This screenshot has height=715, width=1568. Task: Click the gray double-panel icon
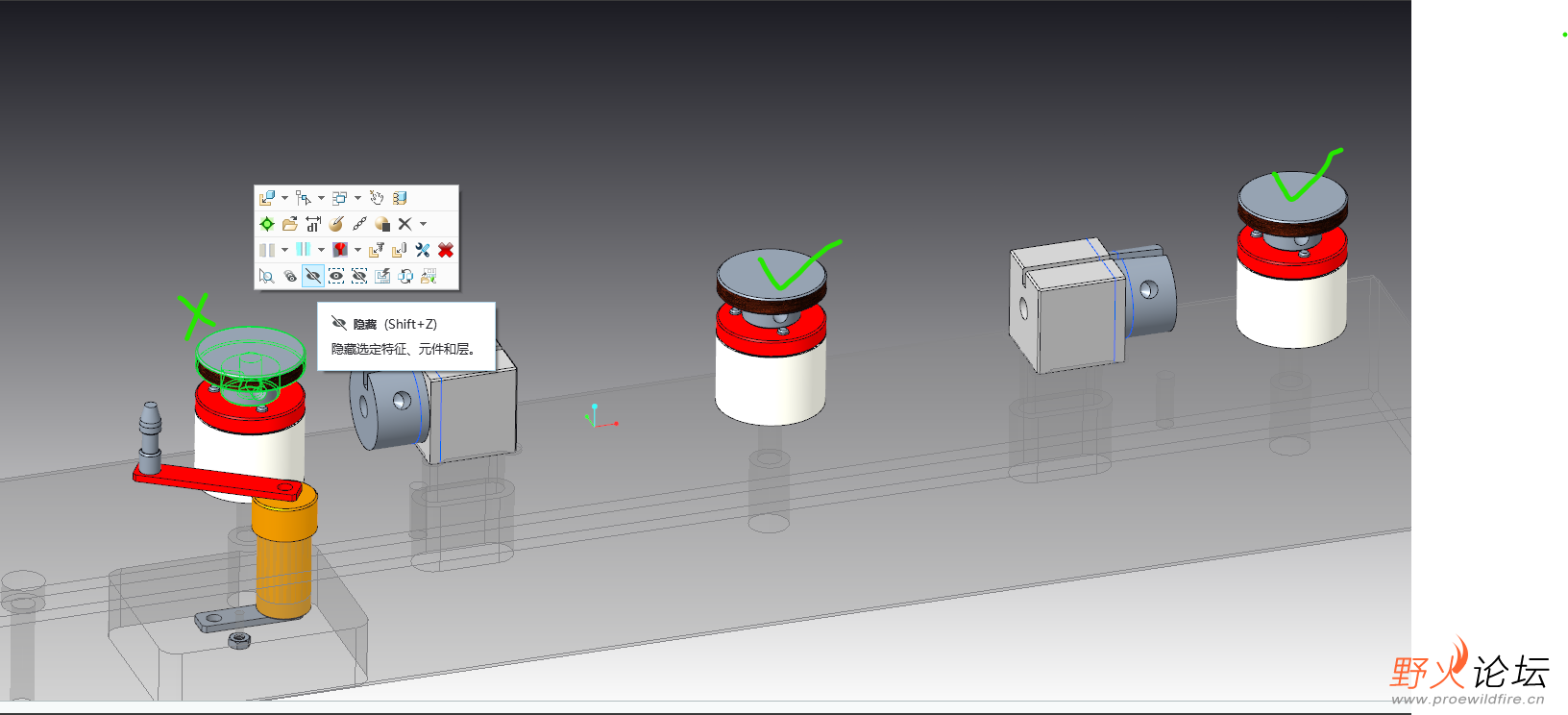click(267, 250)
